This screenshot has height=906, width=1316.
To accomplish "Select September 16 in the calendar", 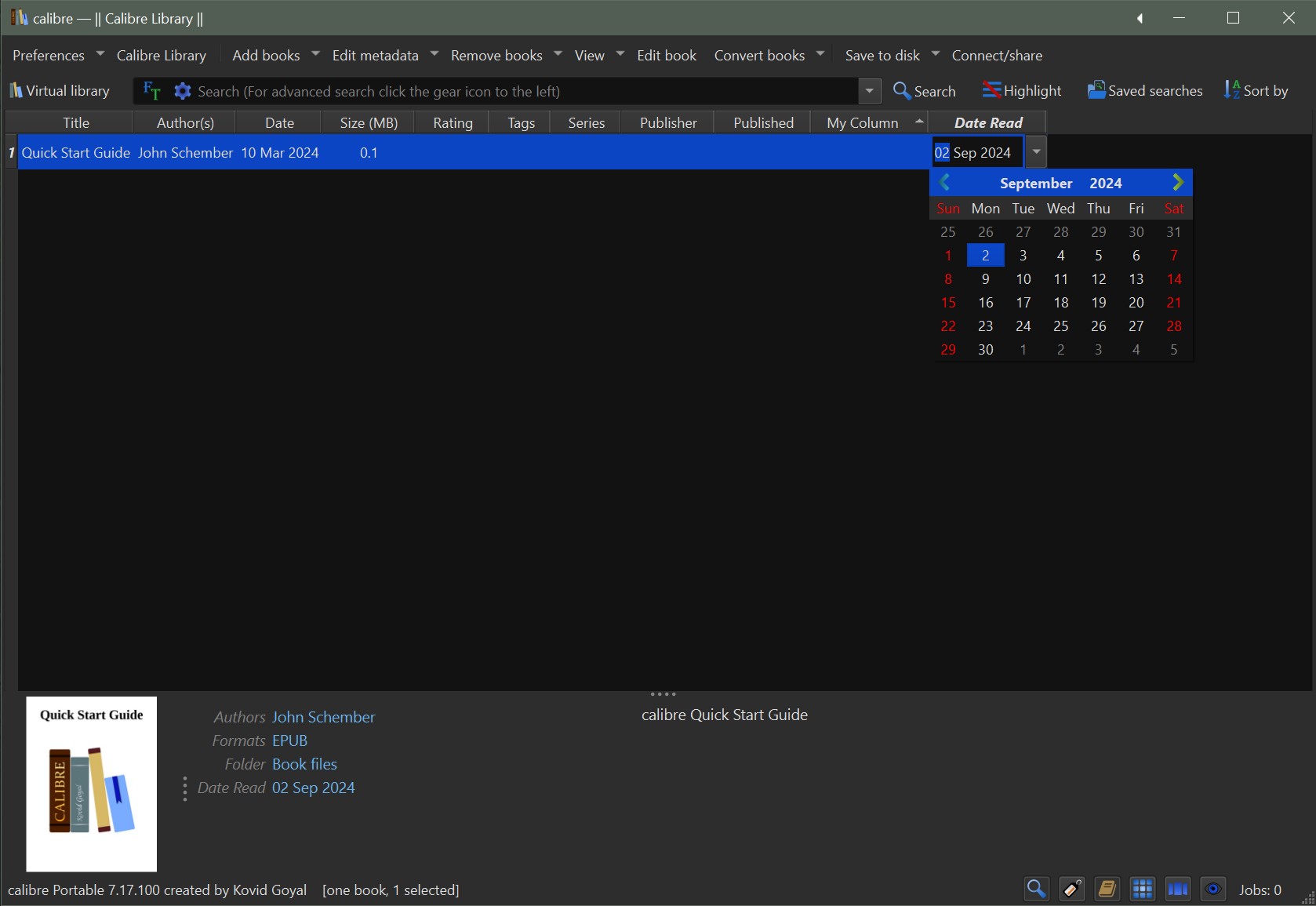I will (x=986, y=303).
